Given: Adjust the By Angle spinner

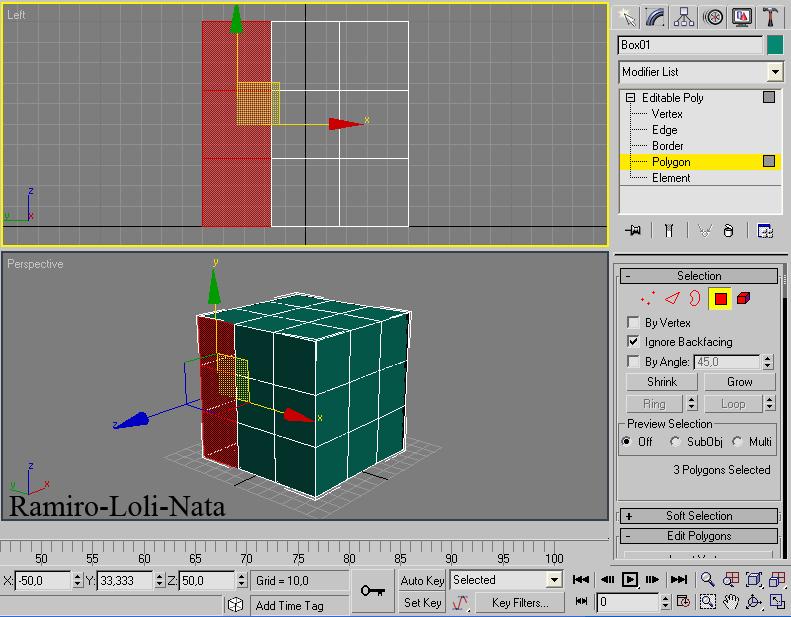Looking at the screenshot, I should tap(768, 362).
